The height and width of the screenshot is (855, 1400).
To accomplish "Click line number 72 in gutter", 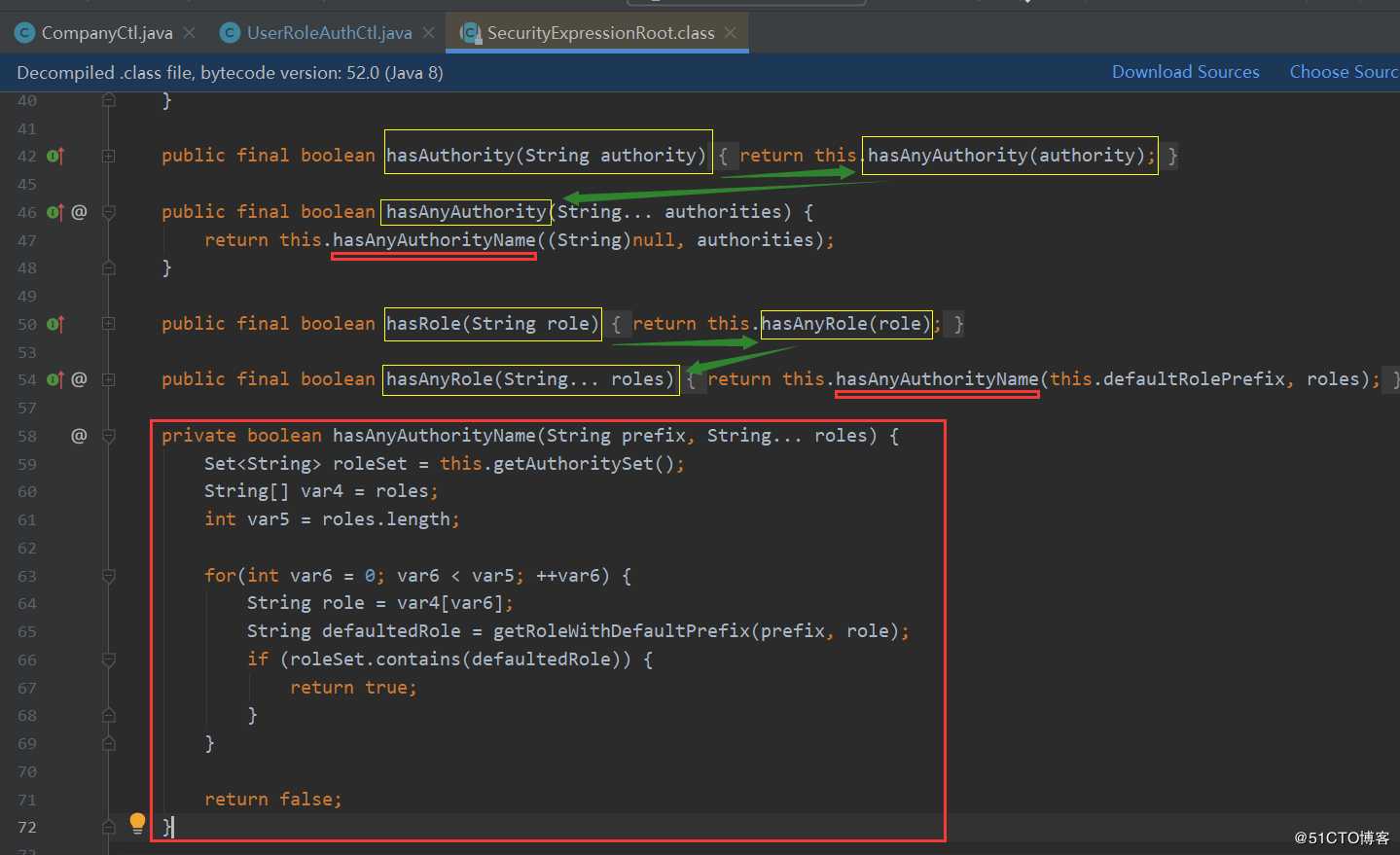I will 27,828.
